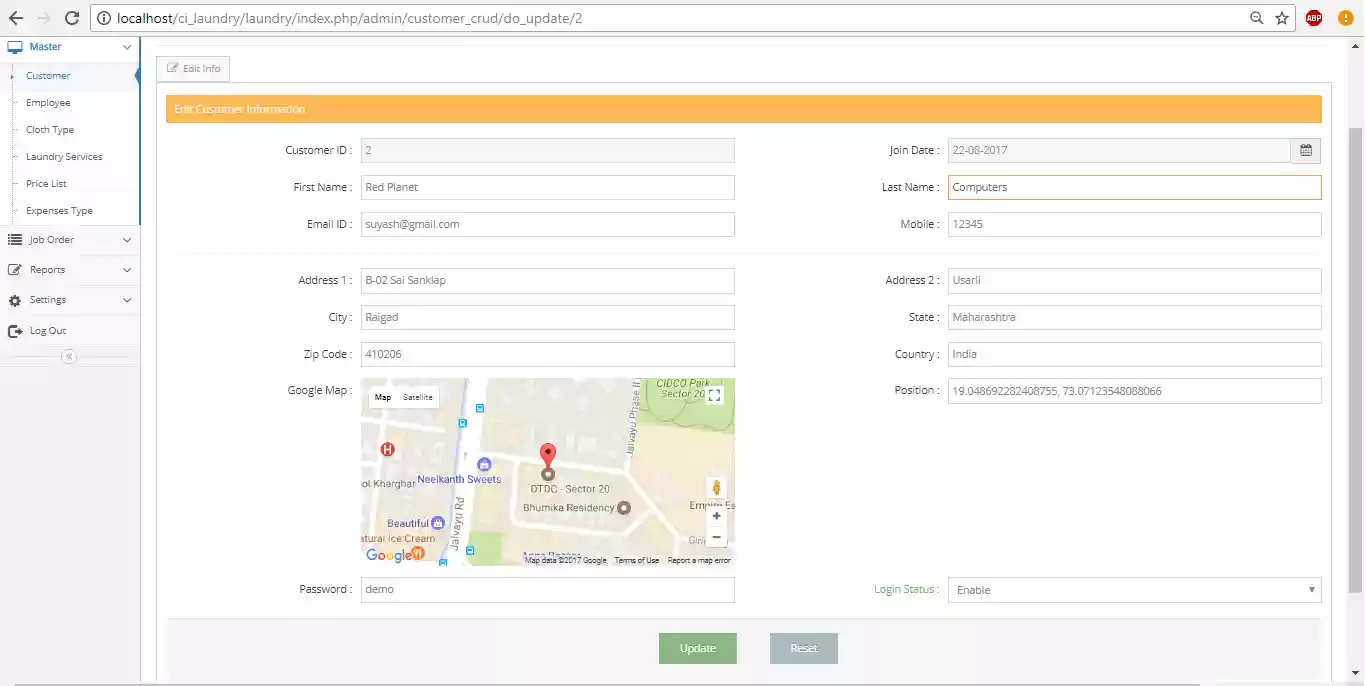1366x686 pixels.
Task: Zoom out using the map minus icon
Action: [716, 537]
